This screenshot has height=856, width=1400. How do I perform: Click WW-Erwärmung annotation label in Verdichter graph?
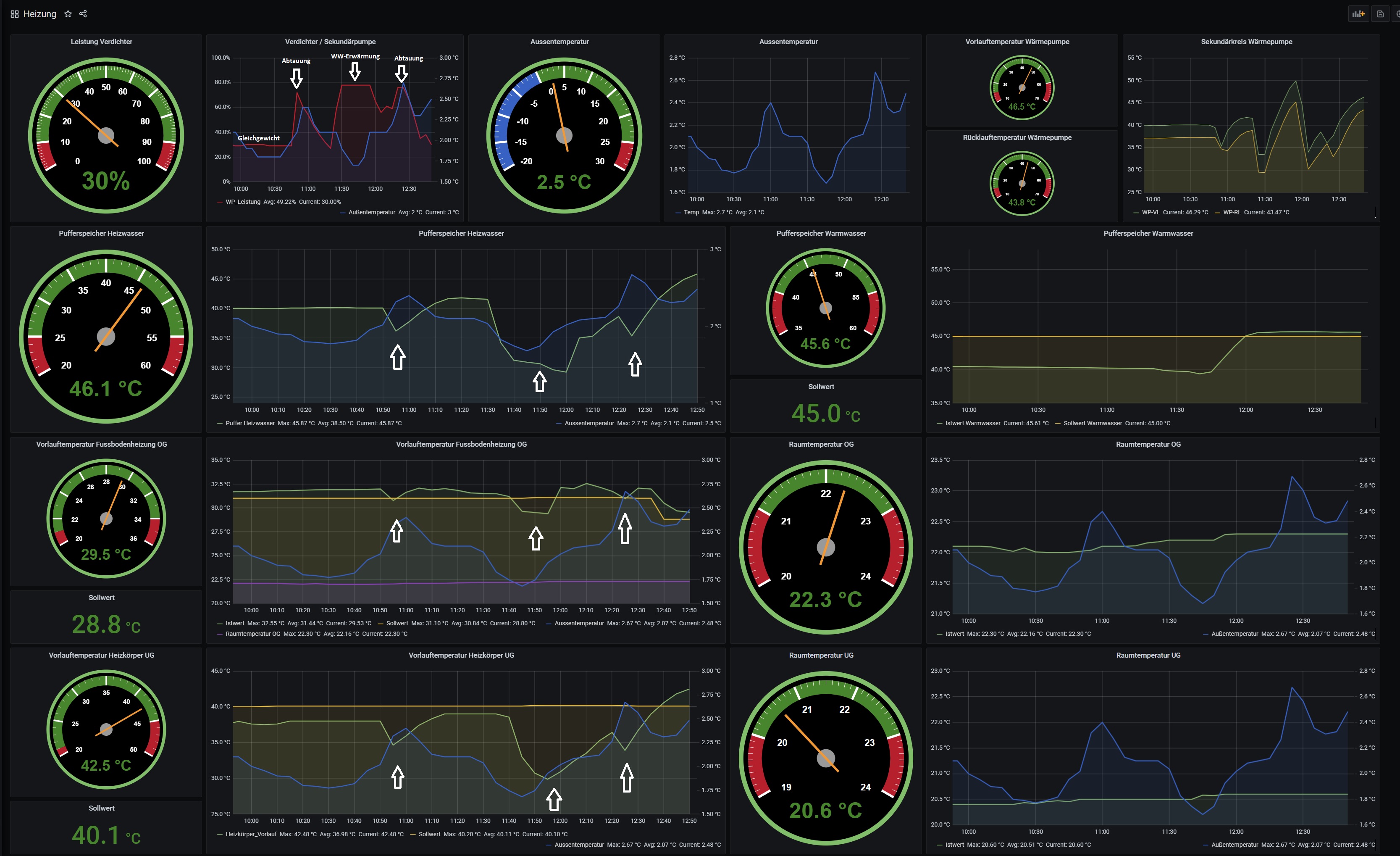355,56
